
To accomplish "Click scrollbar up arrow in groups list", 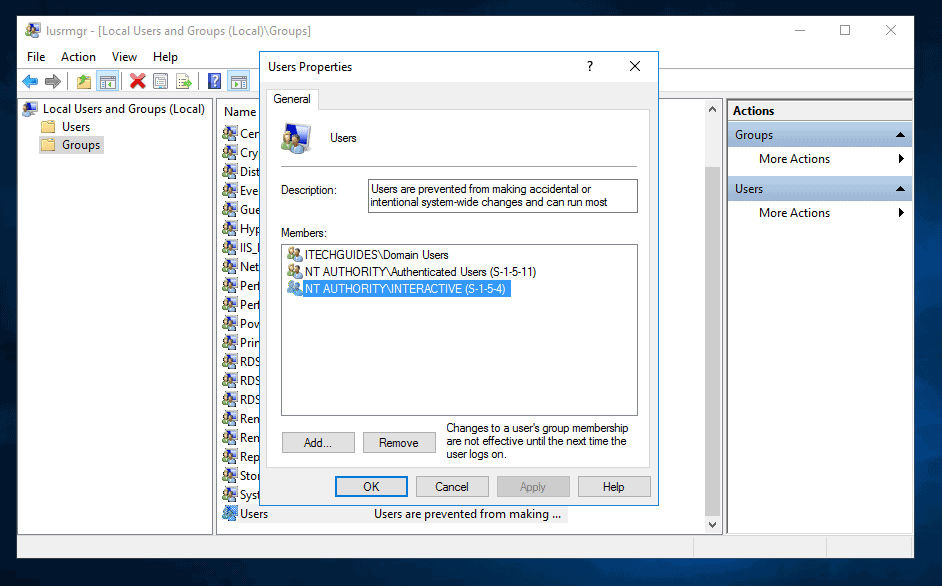I will (x=712, y=109).
